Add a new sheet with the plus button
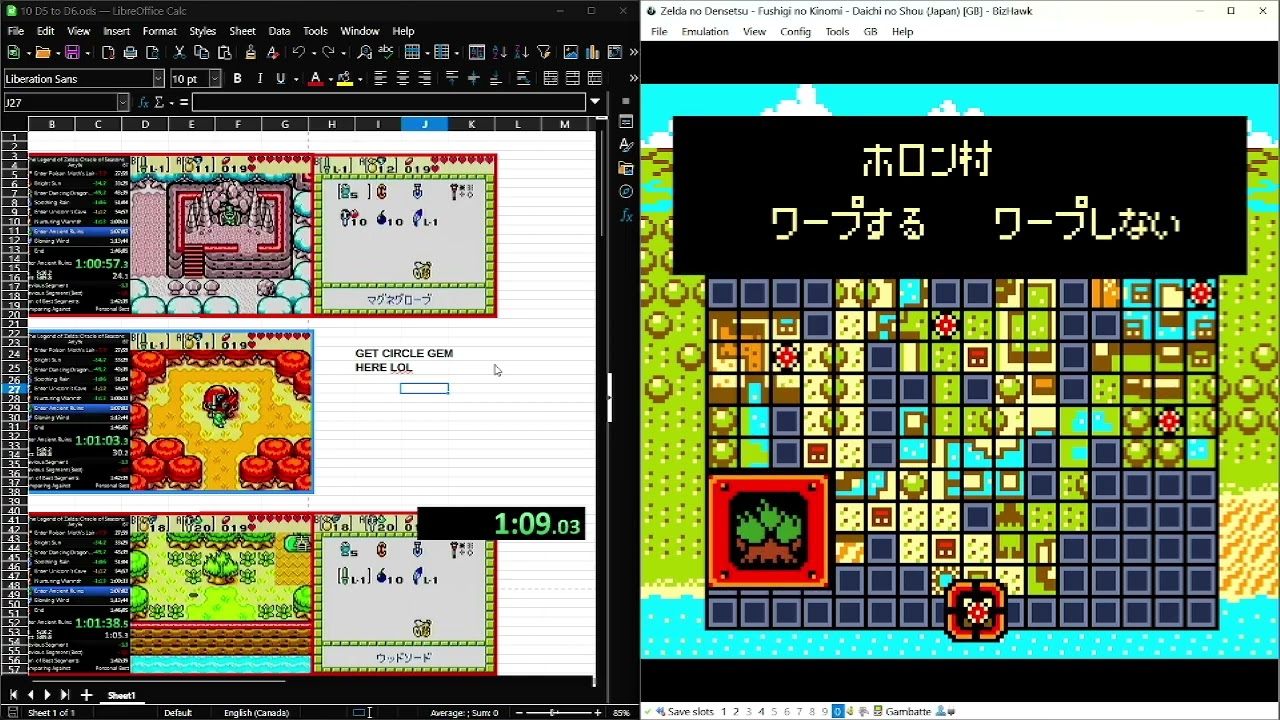This screenshot has width=1280, height=720. click(x=86, y=695)
